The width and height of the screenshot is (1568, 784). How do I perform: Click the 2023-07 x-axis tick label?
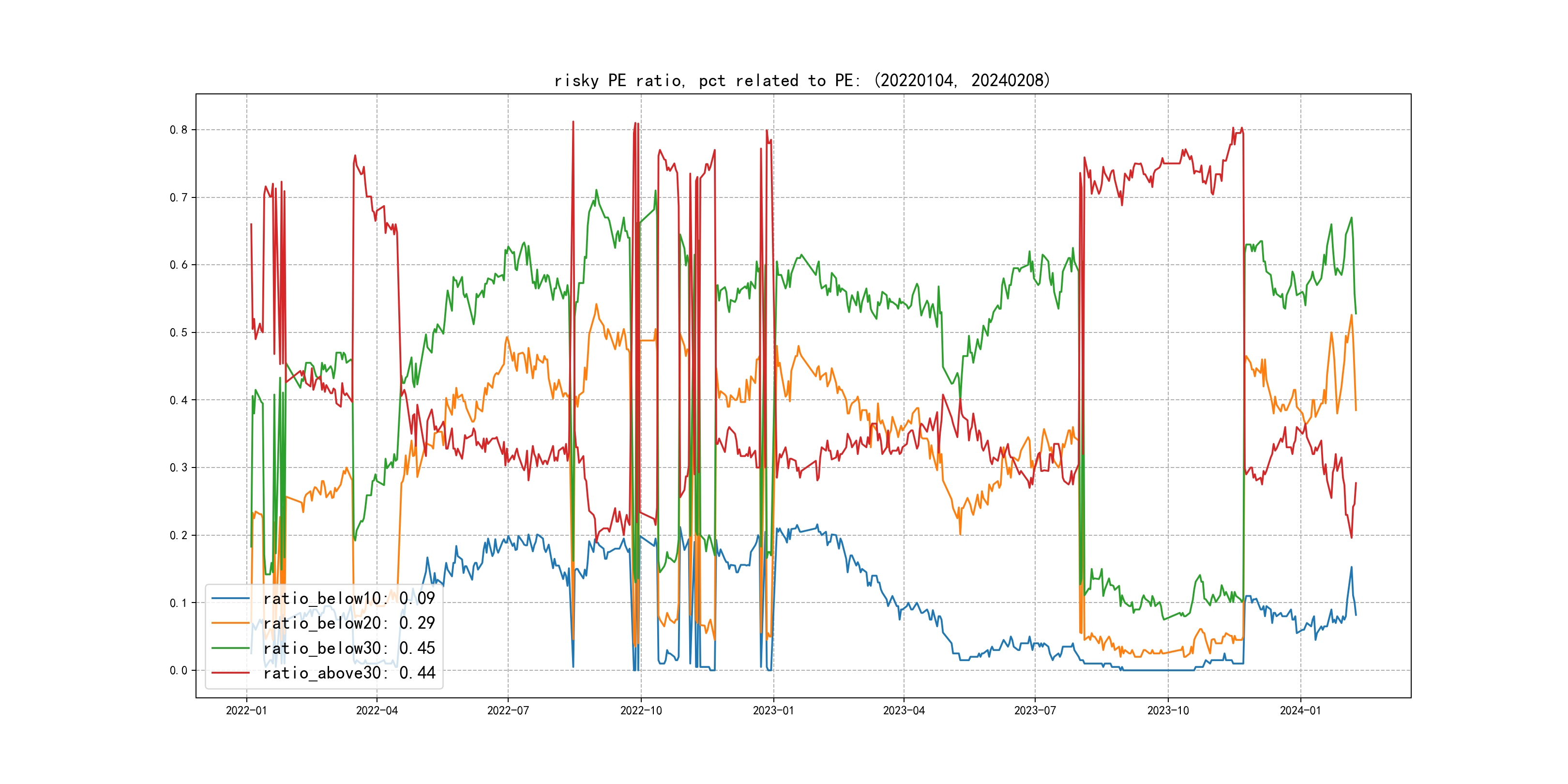(1035, 711)
